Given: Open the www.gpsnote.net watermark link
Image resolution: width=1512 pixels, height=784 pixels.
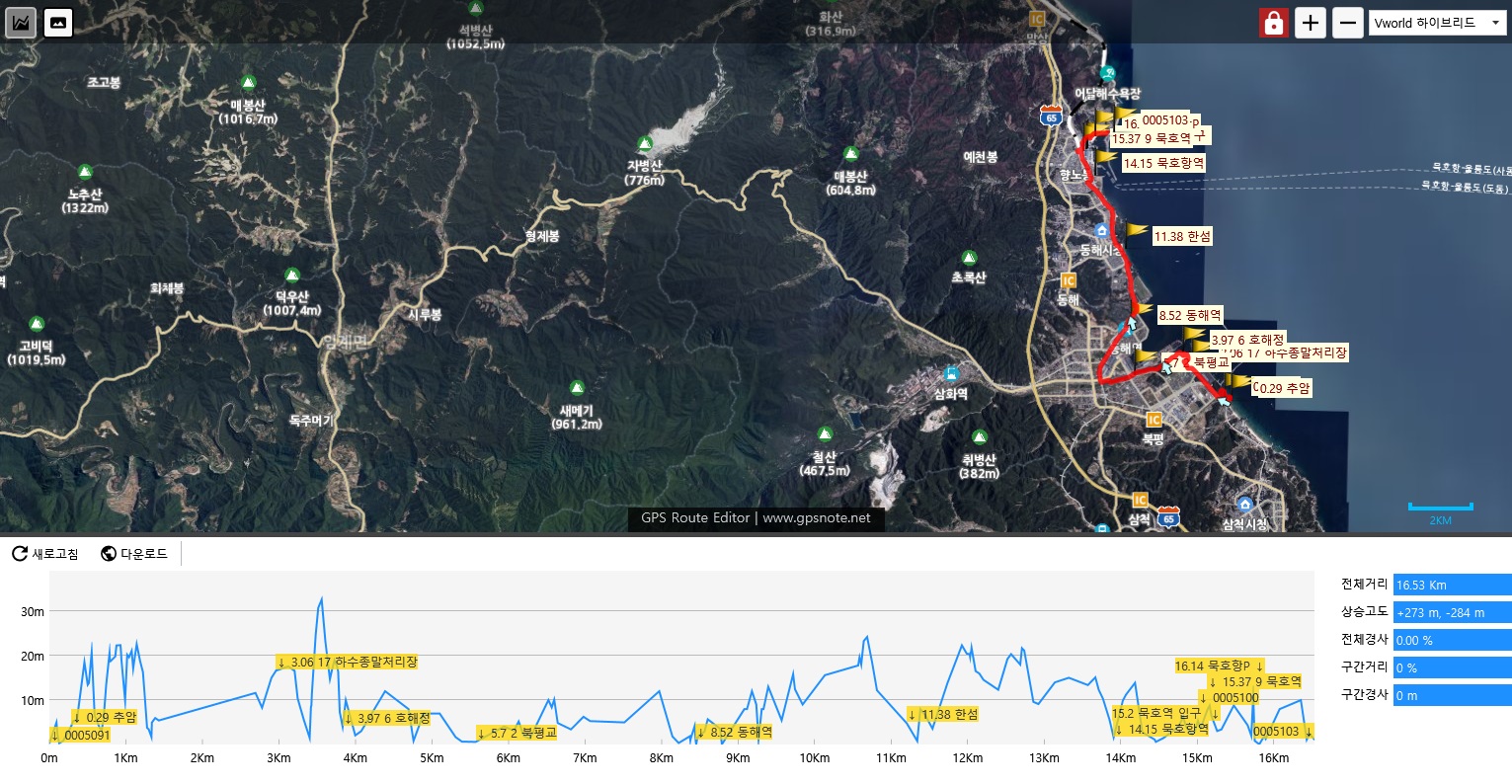Looking at the screenshot, I should (817, 517).
